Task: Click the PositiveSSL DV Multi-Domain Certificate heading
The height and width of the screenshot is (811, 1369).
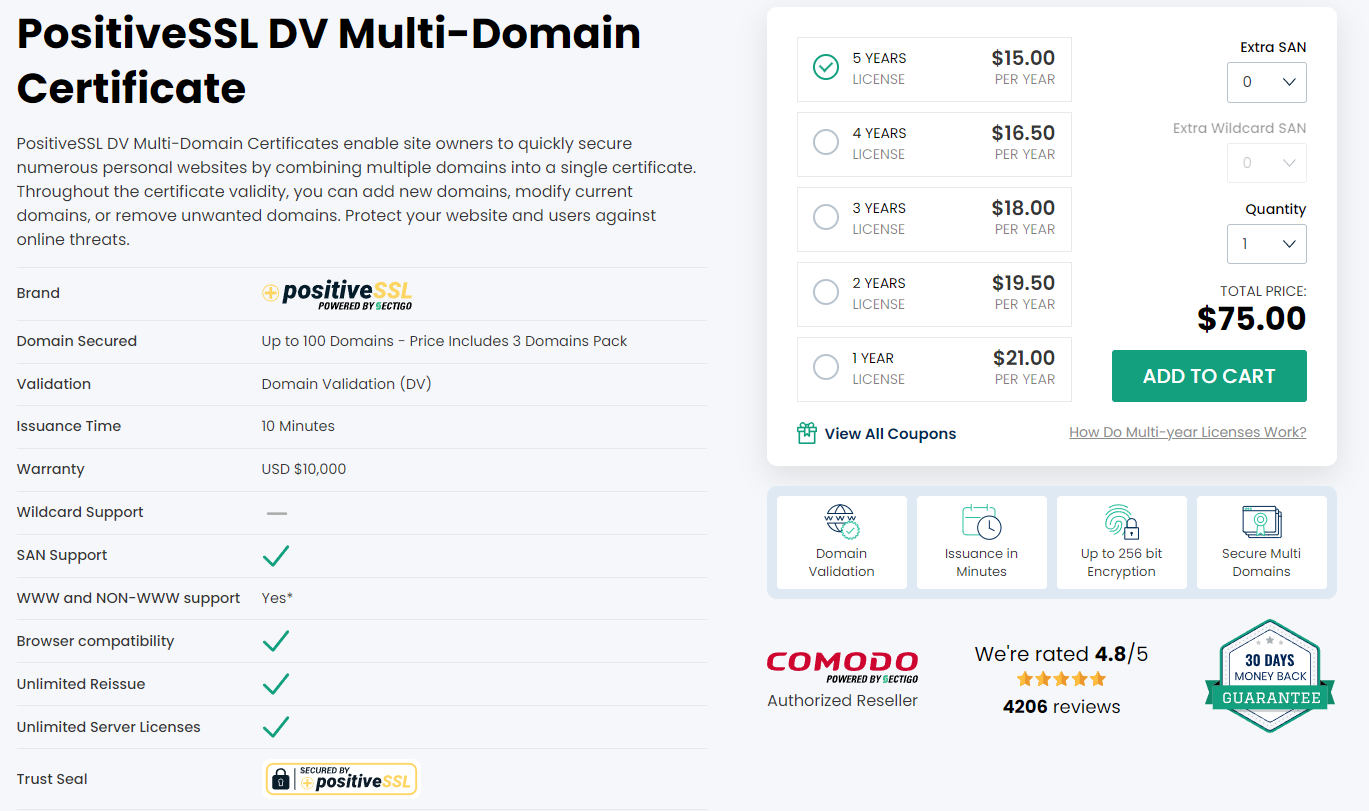Action: 329,61
